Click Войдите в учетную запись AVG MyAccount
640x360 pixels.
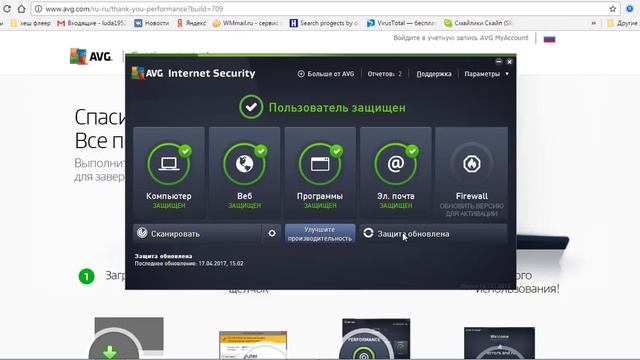(461, 38)
